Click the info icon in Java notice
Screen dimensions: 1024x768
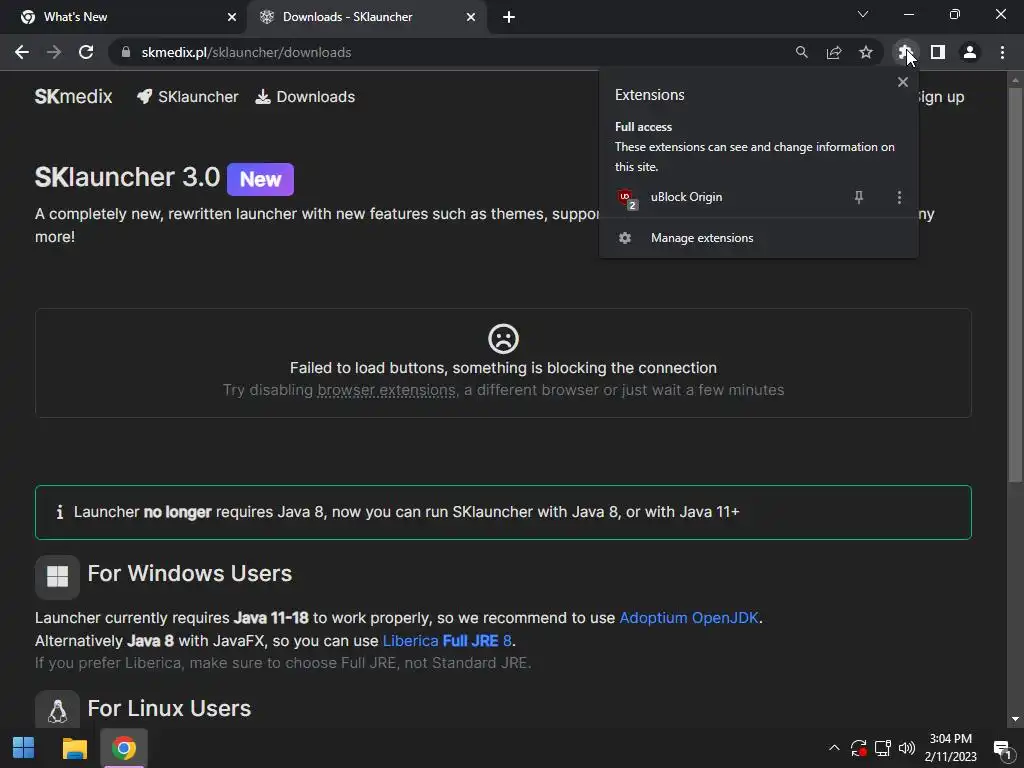point(59,512)
